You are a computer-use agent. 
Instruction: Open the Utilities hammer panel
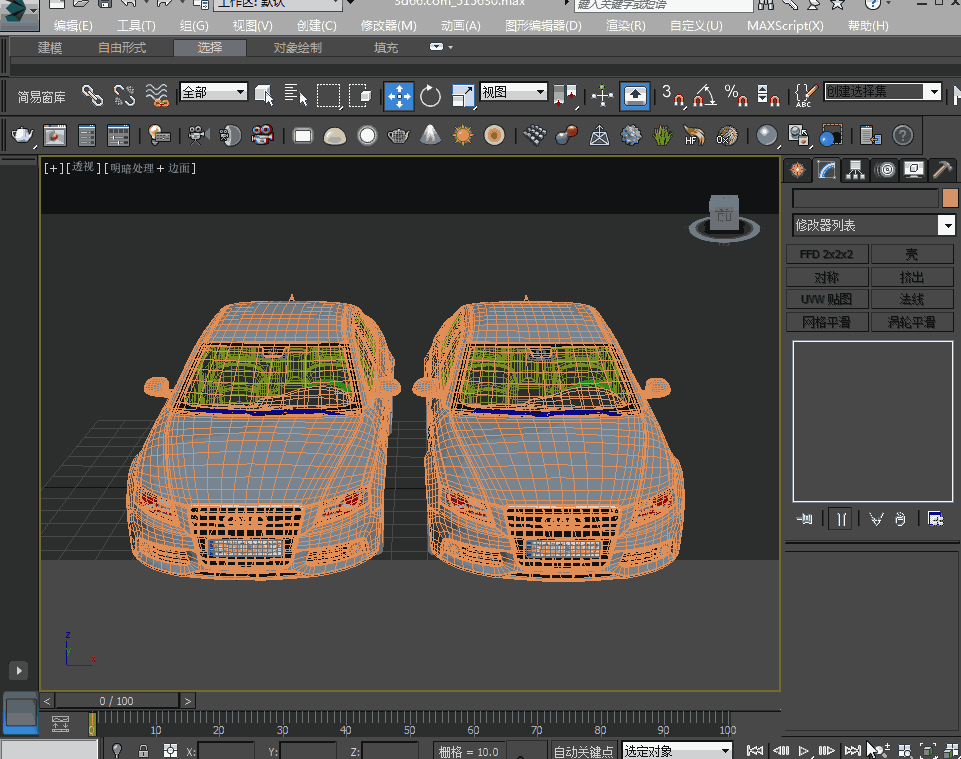pos(942,170)
